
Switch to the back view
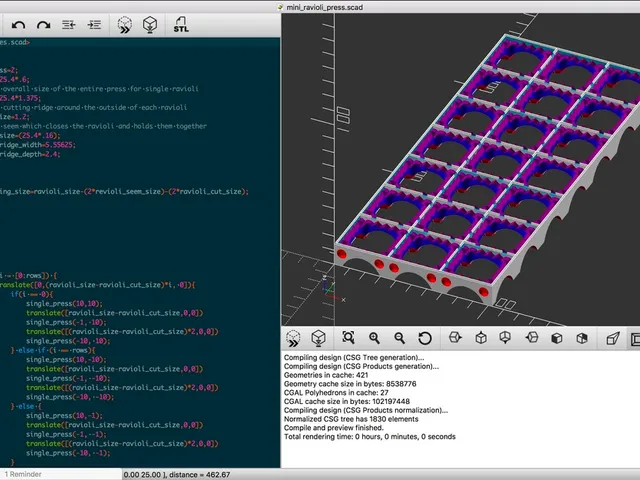582,338
